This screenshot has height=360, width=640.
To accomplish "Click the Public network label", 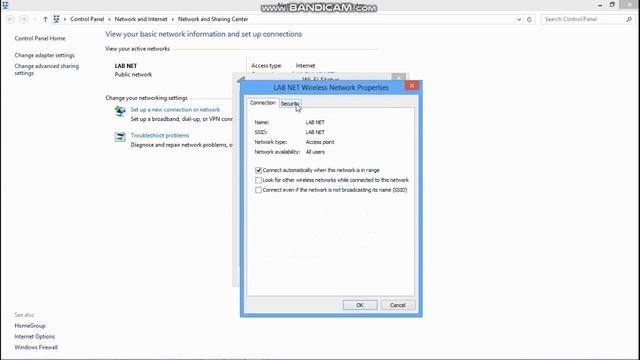I will (x=133, y=75).
